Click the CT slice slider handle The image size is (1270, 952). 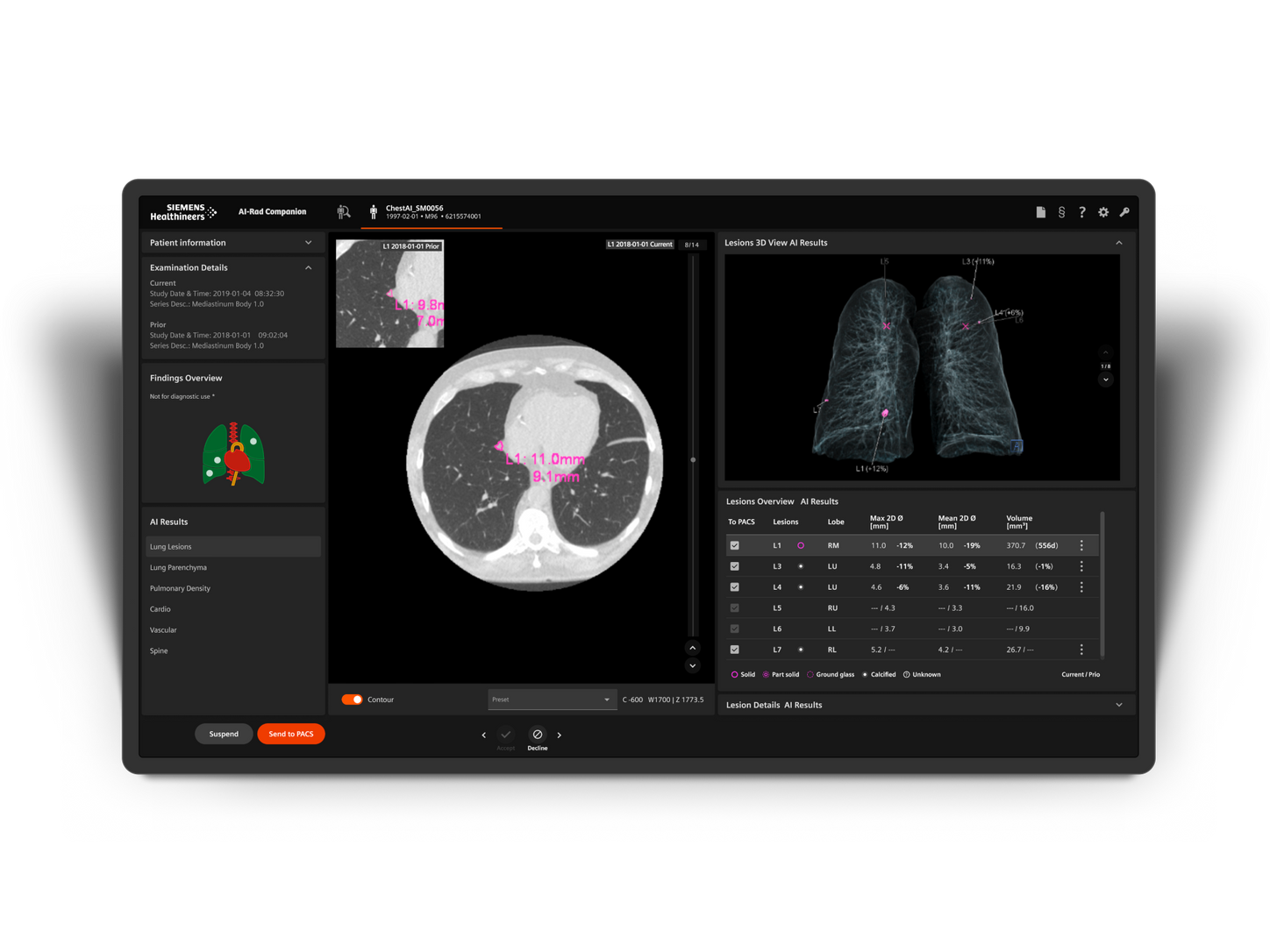click(693, 459)
